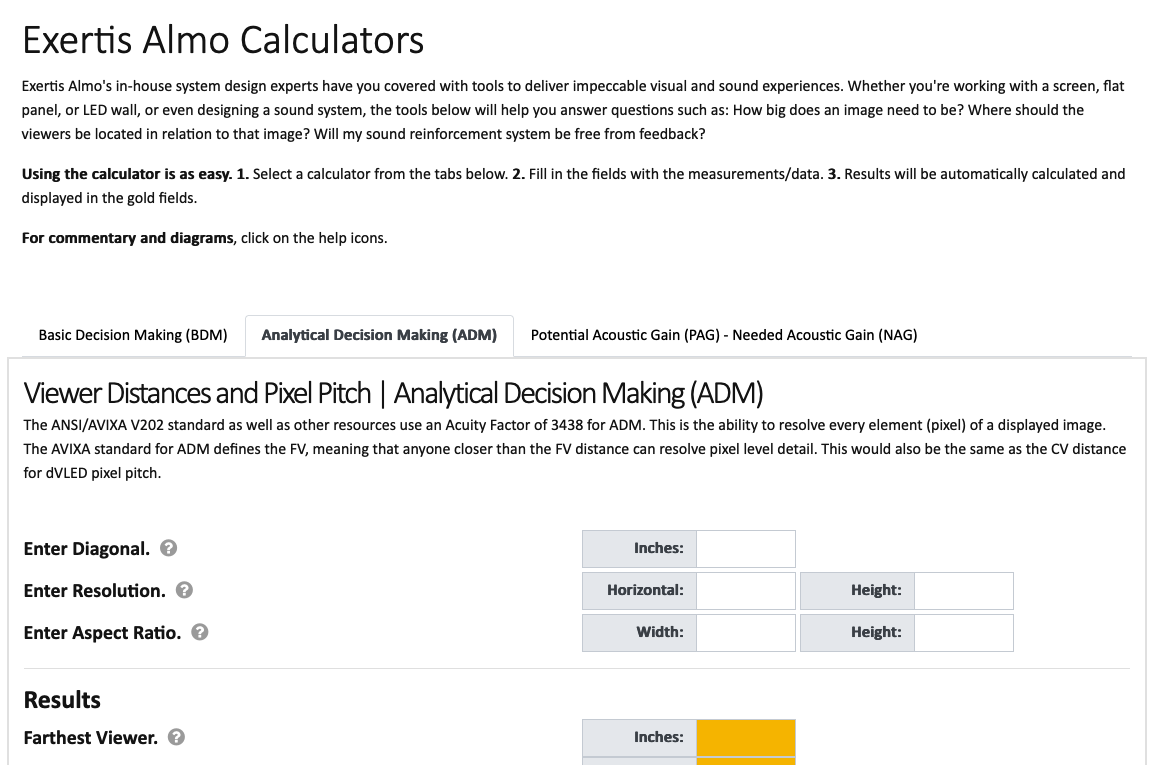Screen dimensions: 1157x765
Task: Open the Potential Acoustic Gain (PAG) tab
Action: pyautogui.click(x=723, y=335)
